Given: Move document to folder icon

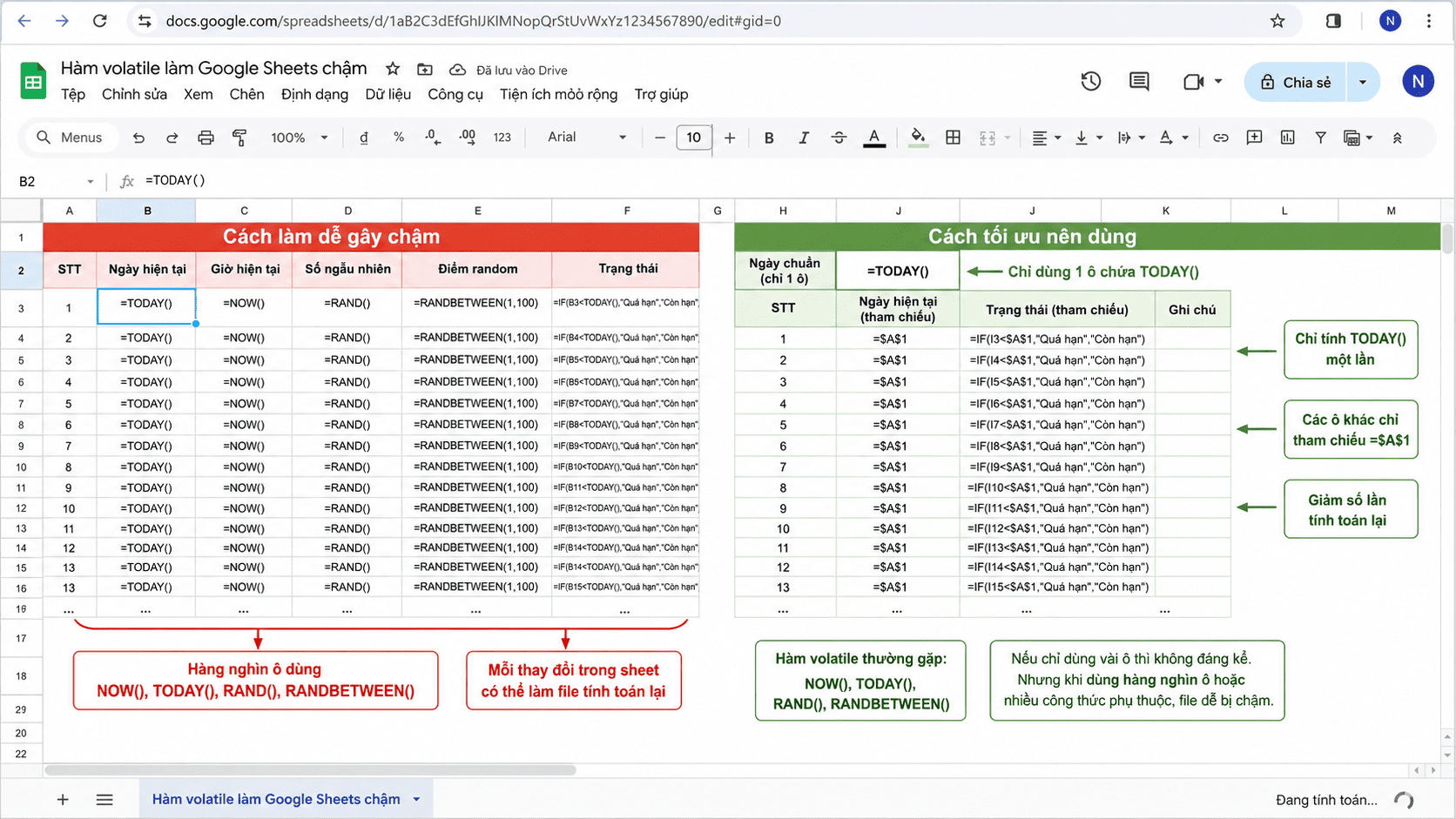Looking at the screenshot, I should 425,70.
